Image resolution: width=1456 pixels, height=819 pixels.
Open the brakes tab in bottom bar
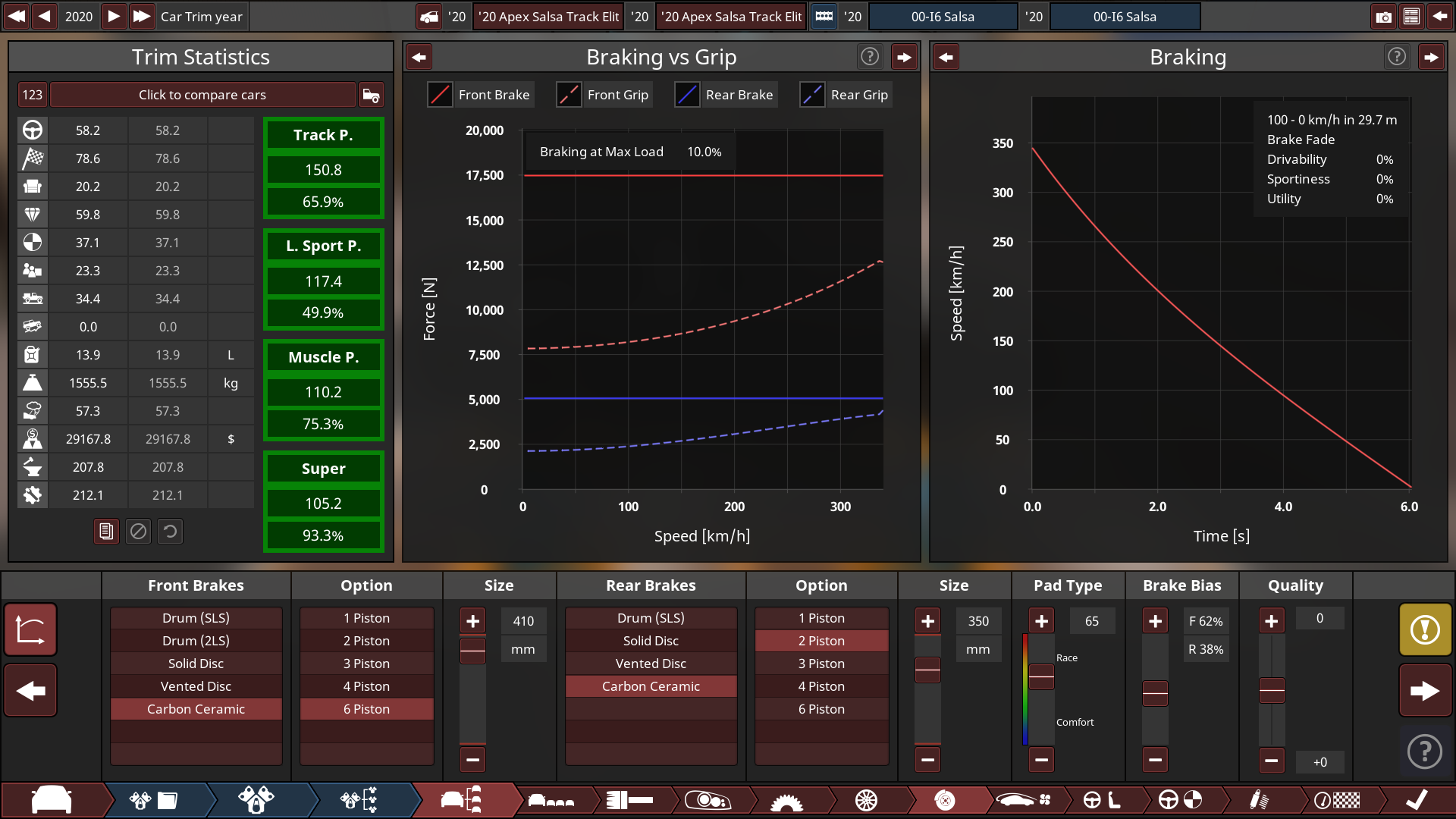click(944, 800)
